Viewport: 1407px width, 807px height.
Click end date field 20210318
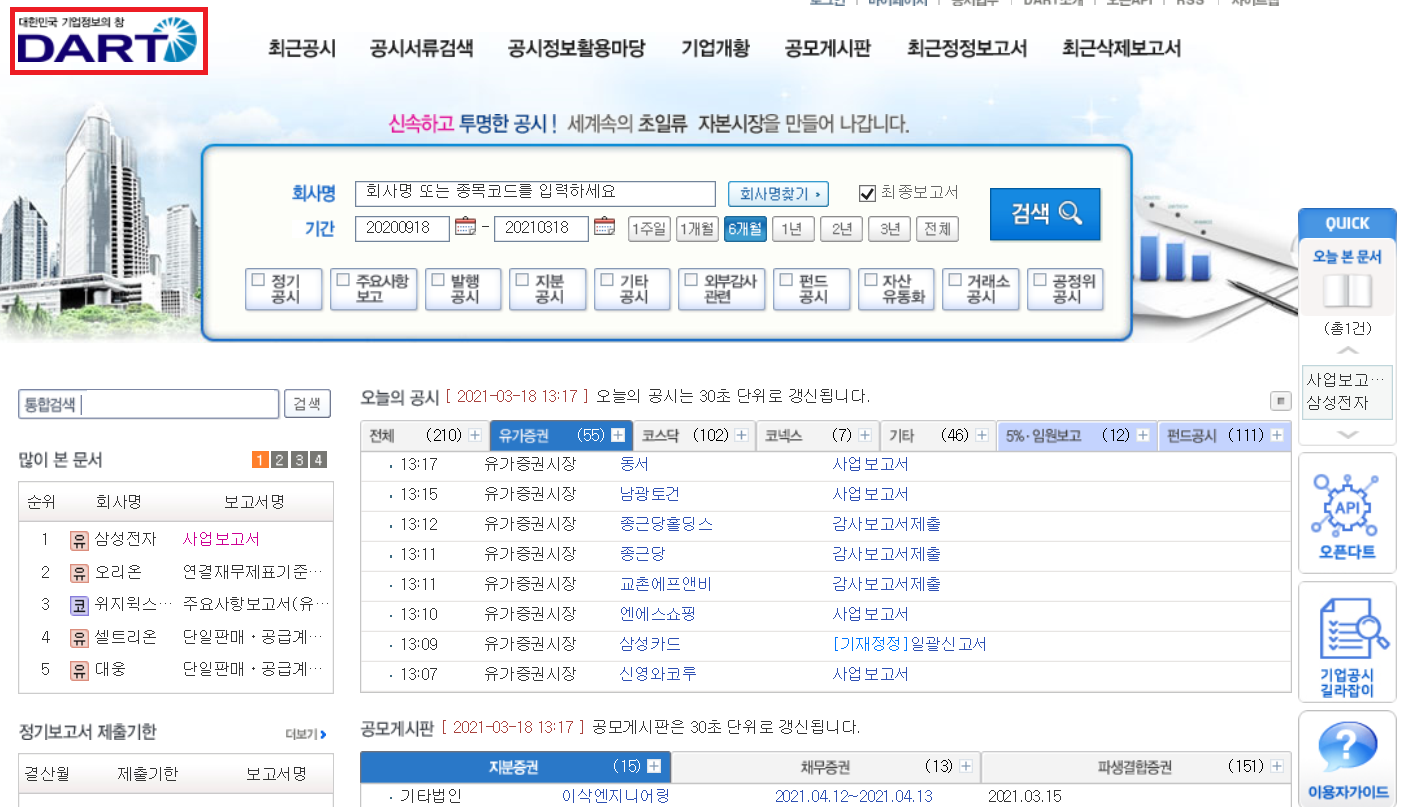541,228
